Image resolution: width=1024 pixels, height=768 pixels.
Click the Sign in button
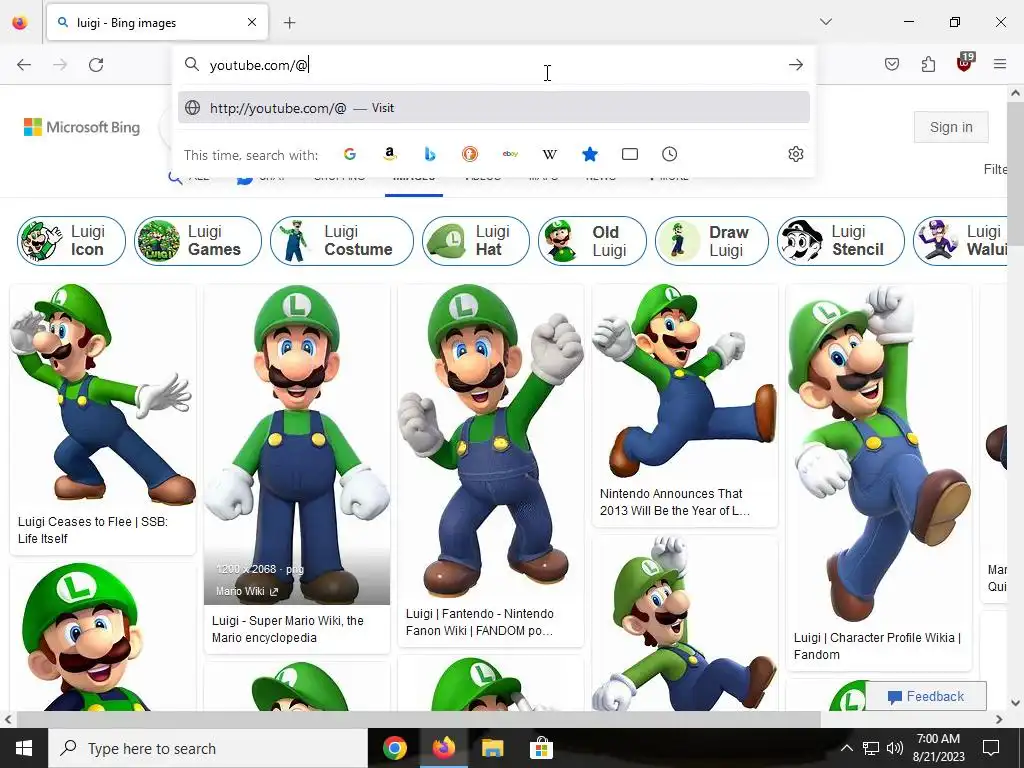coord(951,127)
